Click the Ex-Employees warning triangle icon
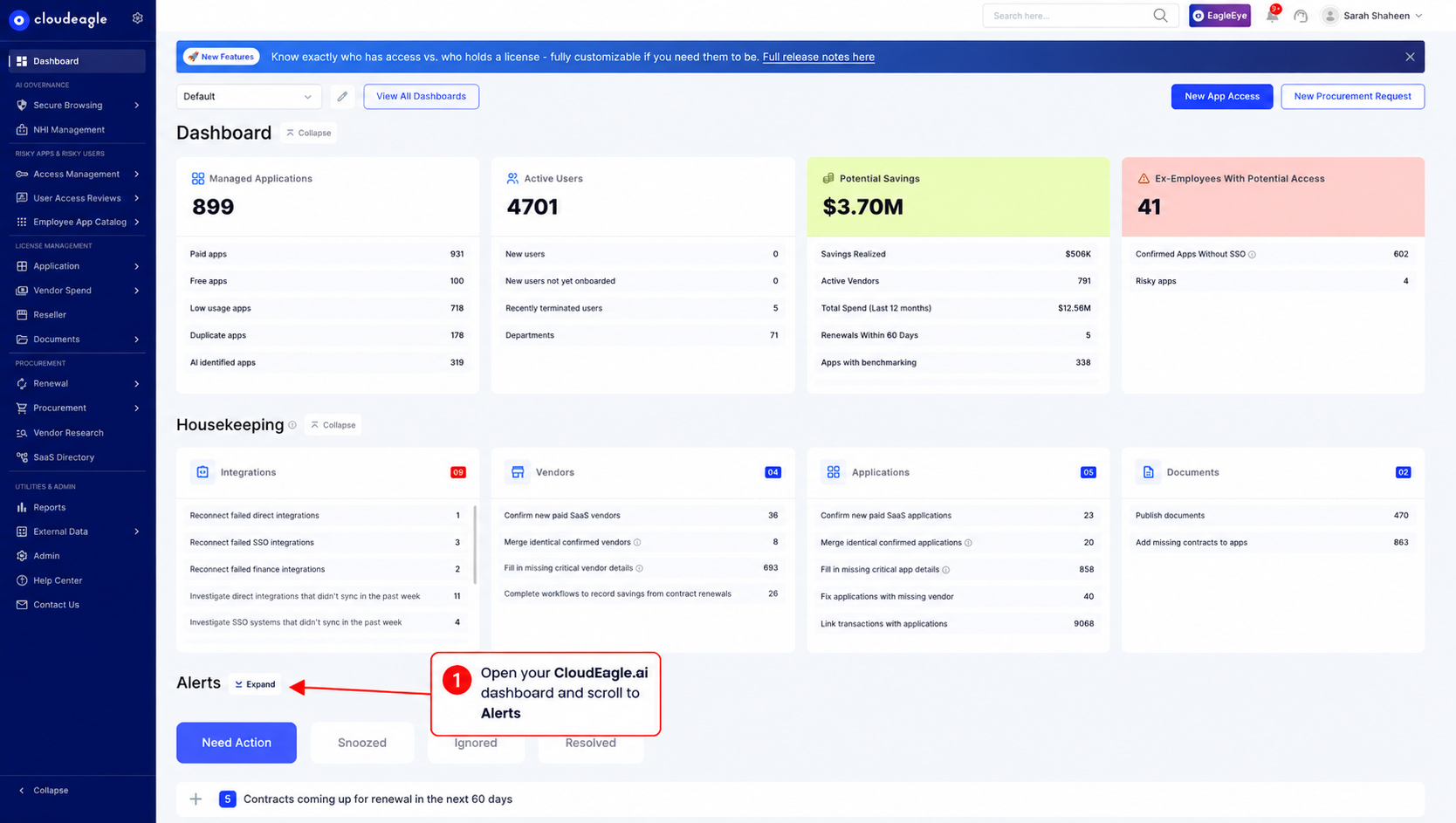1456x823 pixels. (1144, 178)
